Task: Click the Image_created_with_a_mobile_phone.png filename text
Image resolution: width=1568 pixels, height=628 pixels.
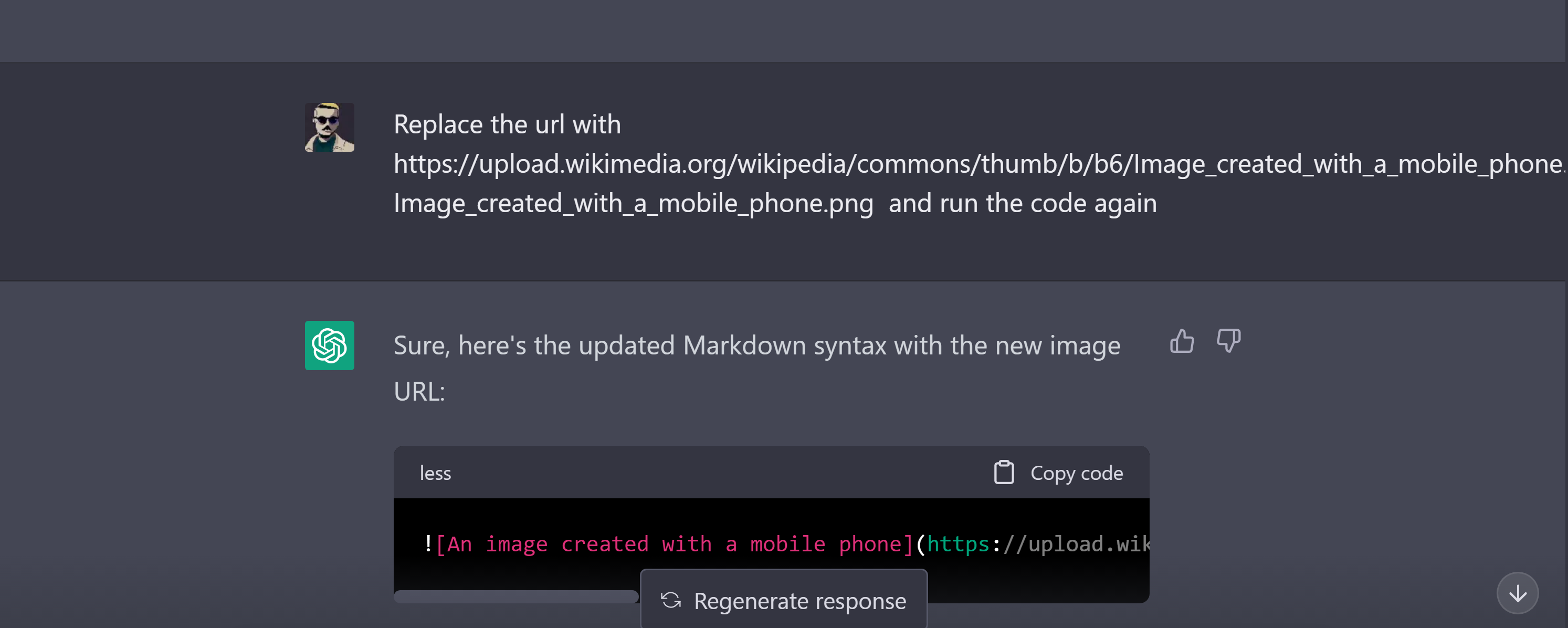Action: coord(633,203)
